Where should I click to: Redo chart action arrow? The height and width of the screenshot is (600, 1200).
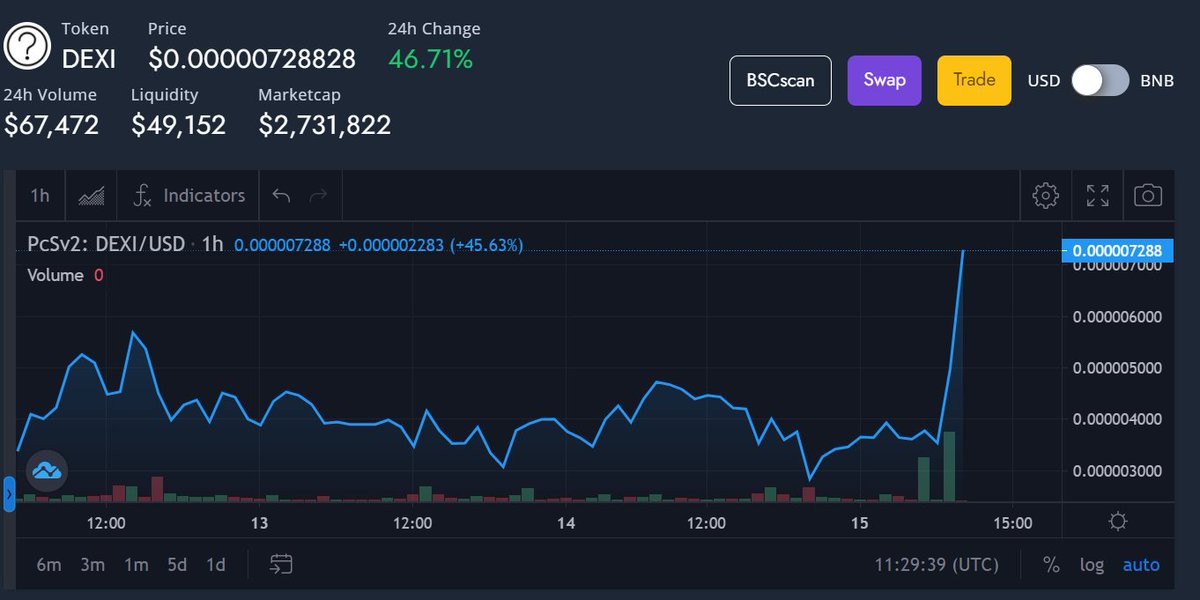click(x=318, y=195)
